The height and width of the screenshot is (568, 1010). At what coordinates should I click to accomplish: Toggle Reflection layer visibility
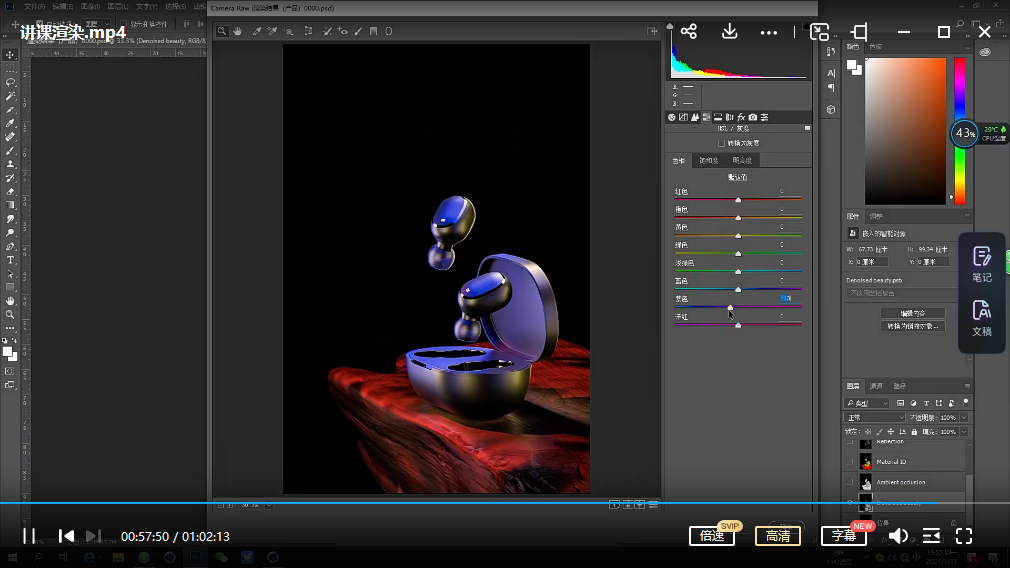coord(850,442)
